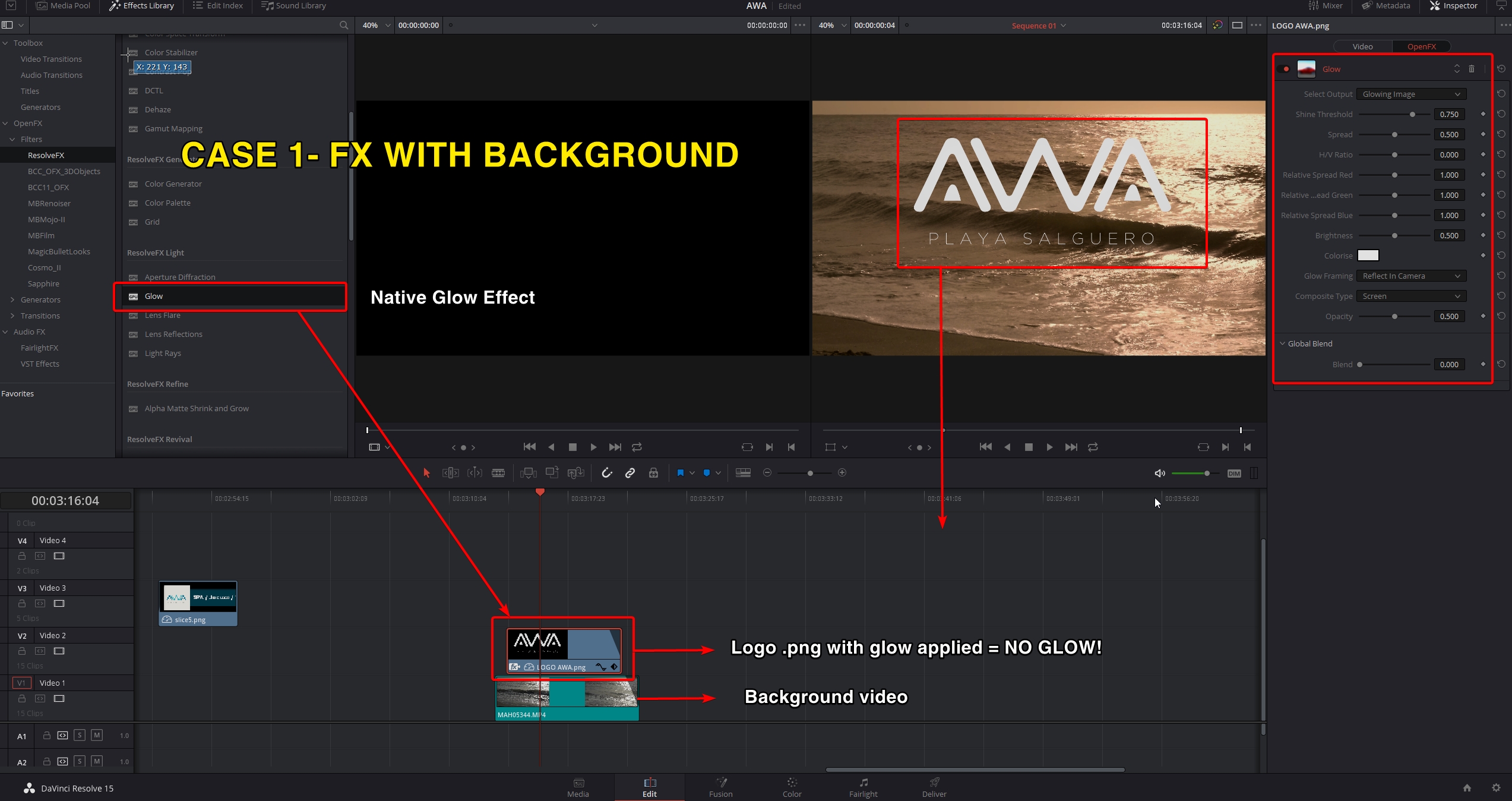Adjust the Opacity slider handle
Viewport: 1512px width, 801px height.
tap(1394, 316)
